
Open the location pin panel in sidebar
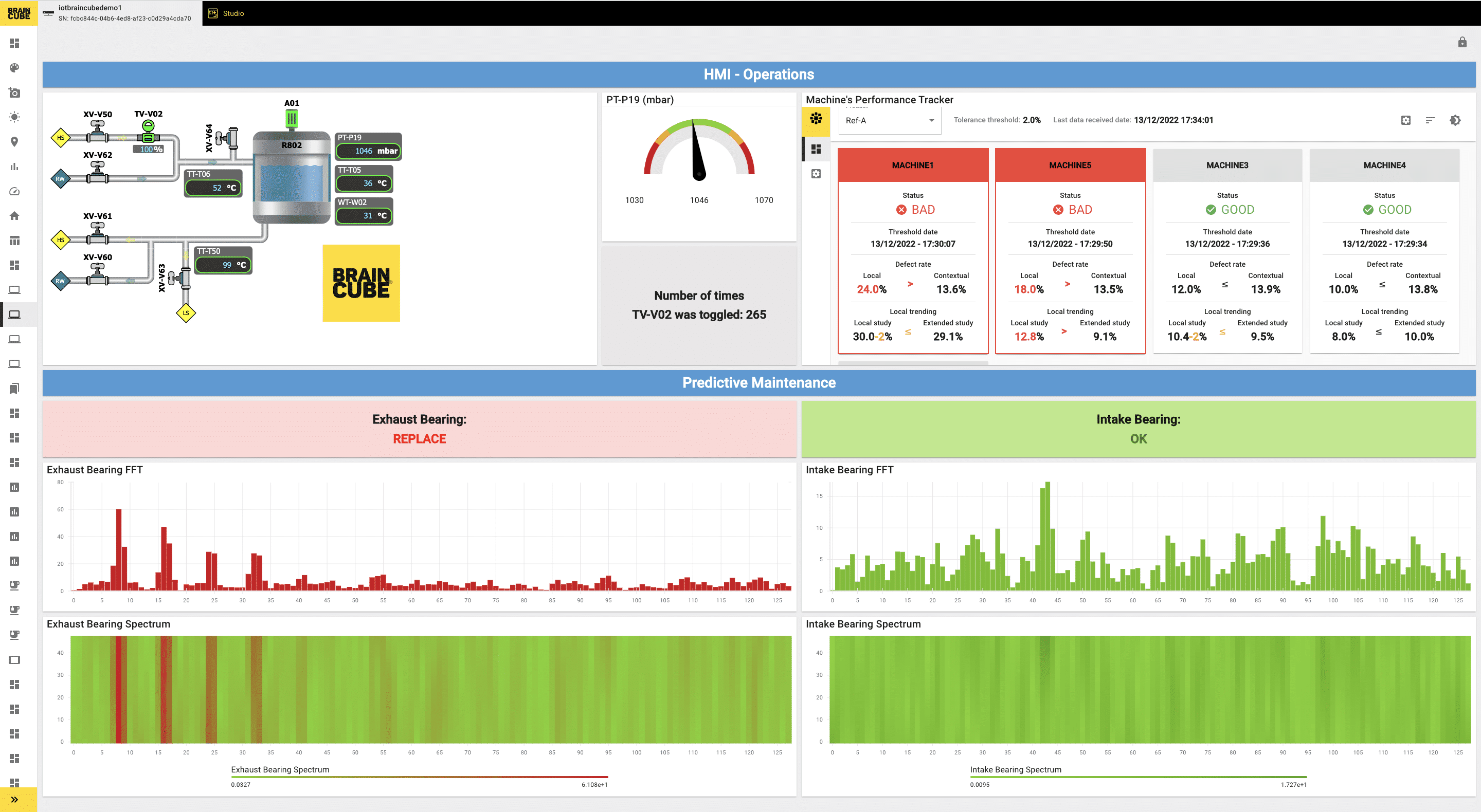click(x=14, y=141)
